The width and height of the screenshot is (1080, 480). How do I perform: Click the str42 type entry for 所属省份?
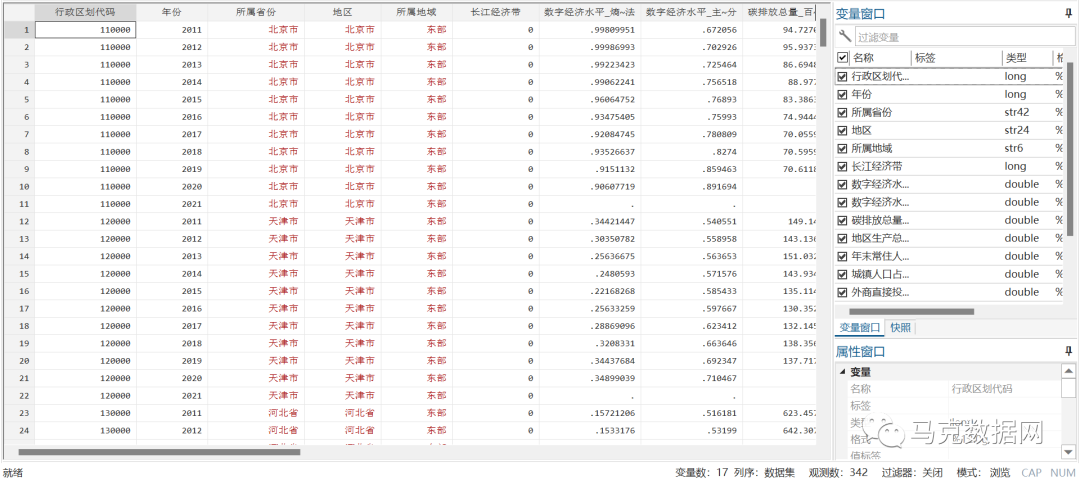click(x=1016, y=112)
